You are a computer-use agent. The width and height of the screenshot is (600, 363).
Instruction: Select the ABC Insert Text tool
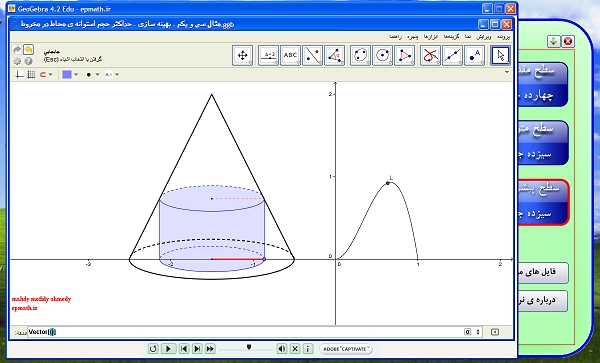290,55
